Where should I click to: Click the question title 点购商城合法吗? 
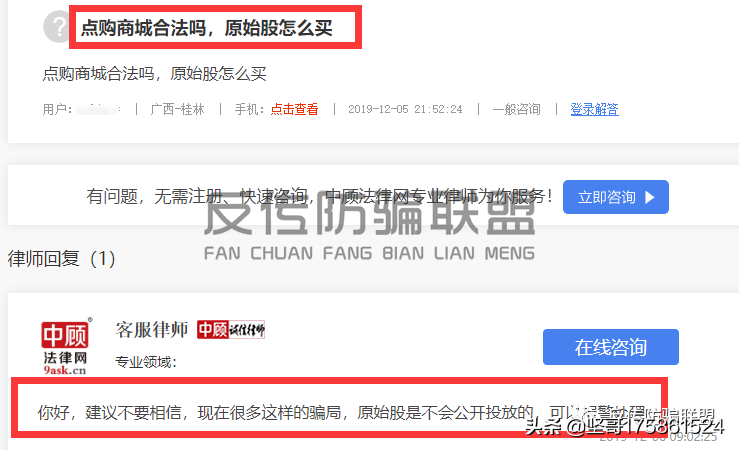(x=206, y=28)
